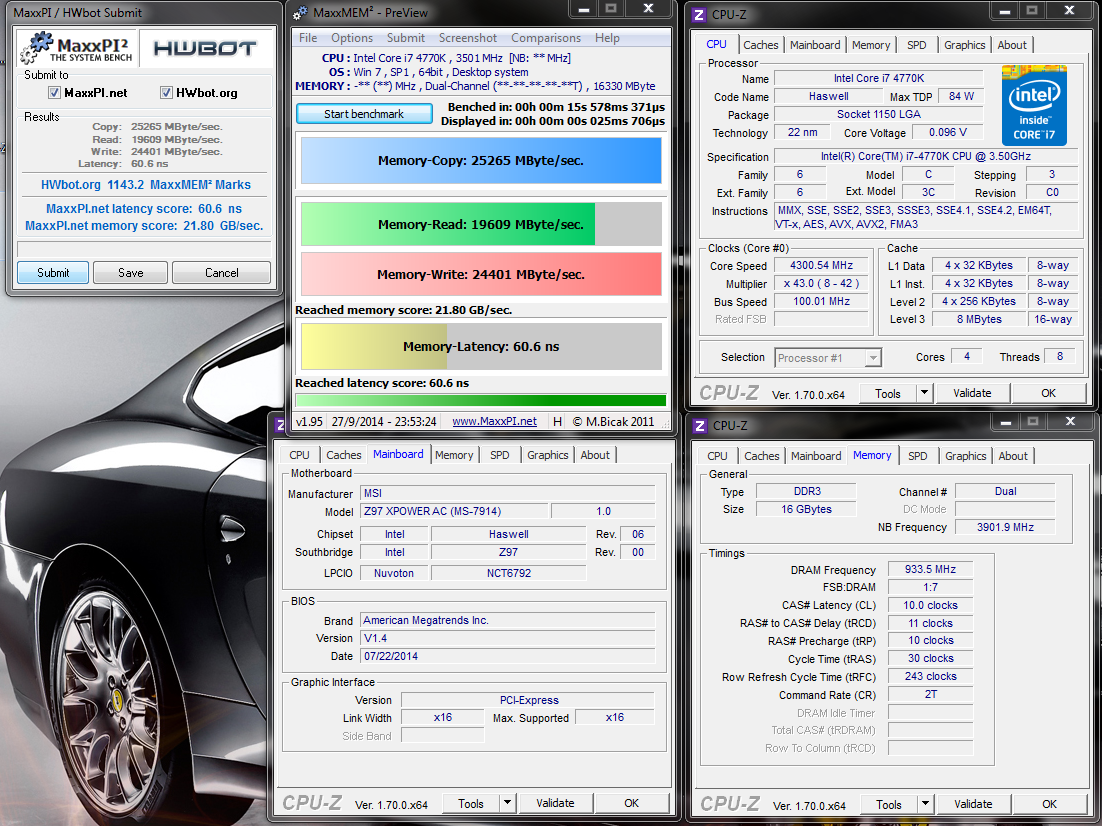Click the Memory-Write red result bar
1102x826 pixels.
[x=481, y=274]
